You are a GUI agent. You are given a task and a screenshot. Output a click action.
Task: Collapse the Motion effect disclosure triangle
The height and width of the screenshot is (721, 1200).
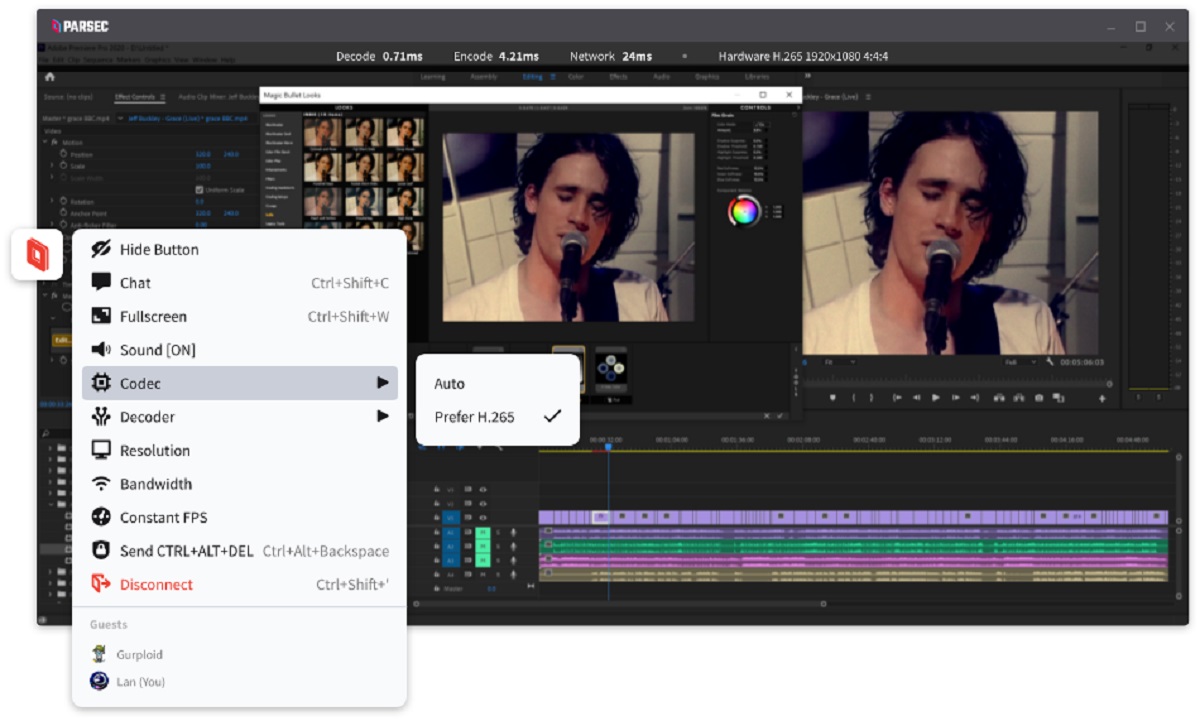click(x=45, y=142)
